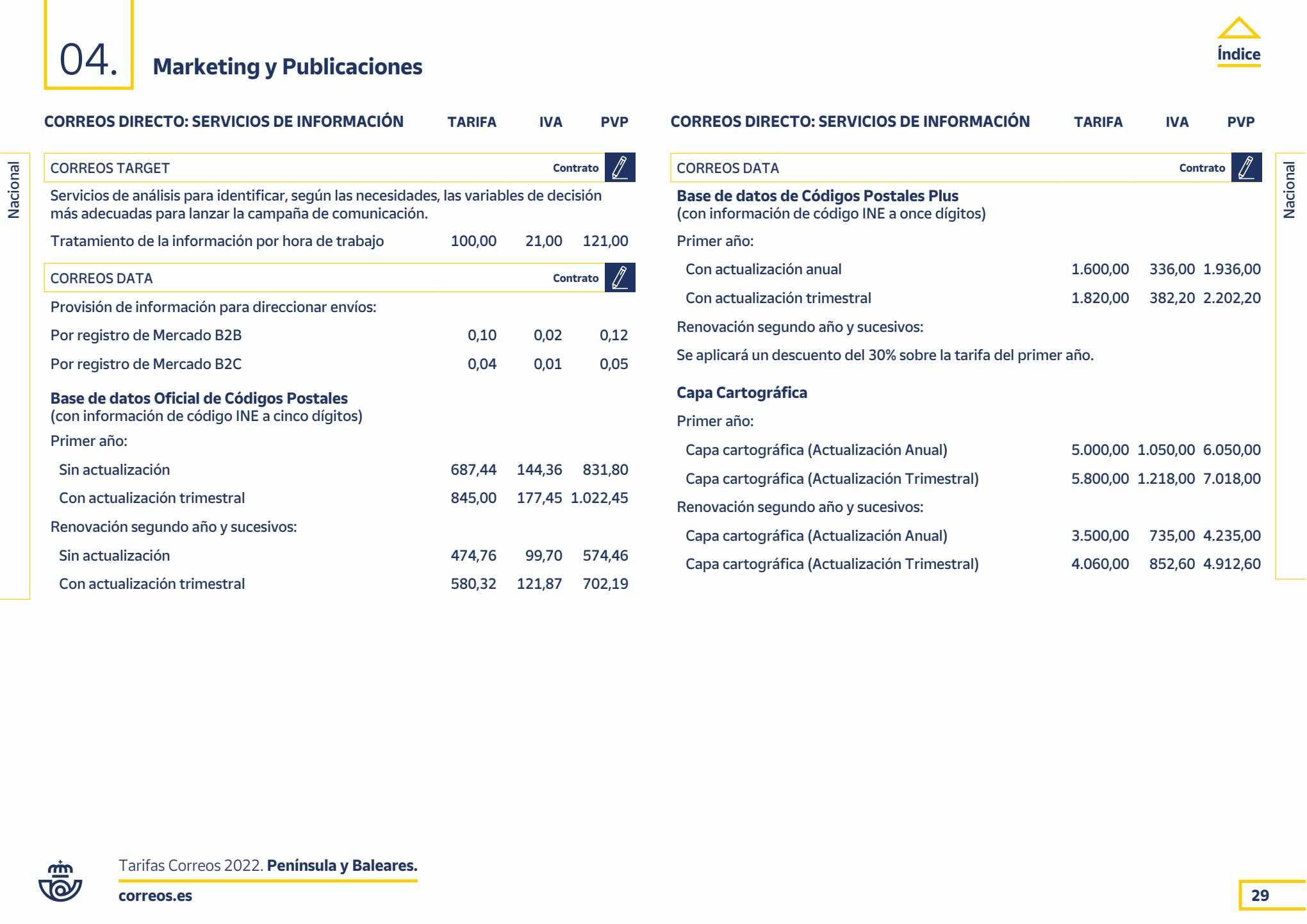
Task: Click the 687,44 tarifa value
Action: coord(473,470)
